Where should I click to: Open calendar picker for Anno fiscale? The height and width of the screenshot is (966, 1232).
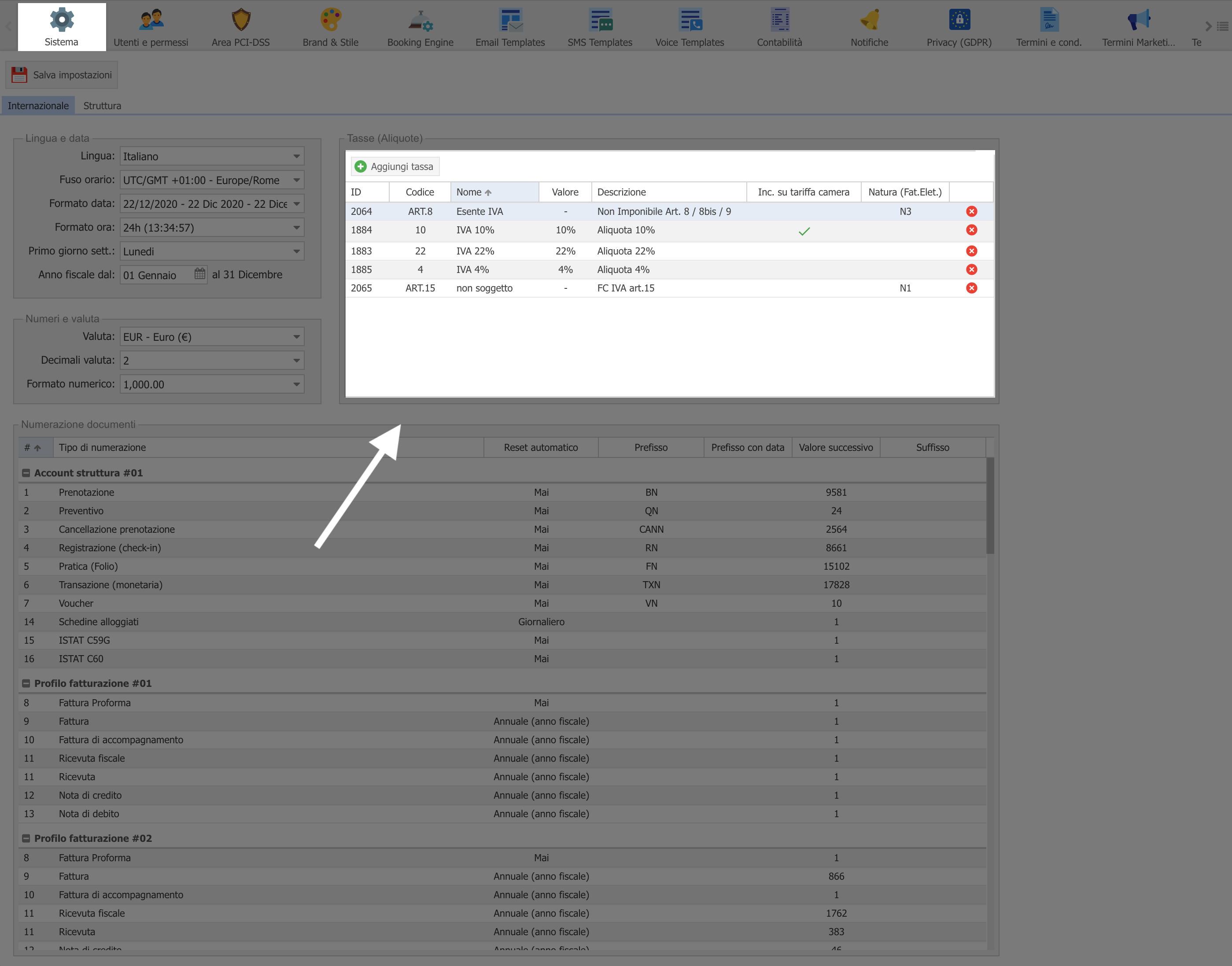coord(199,274)
